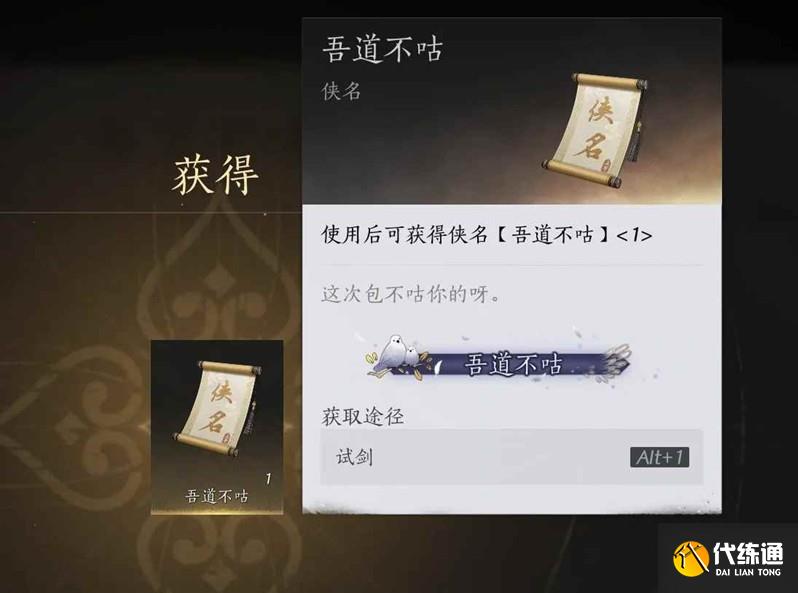Click the <1> marker after description
The image size is (798, 593).
point(634,235)
